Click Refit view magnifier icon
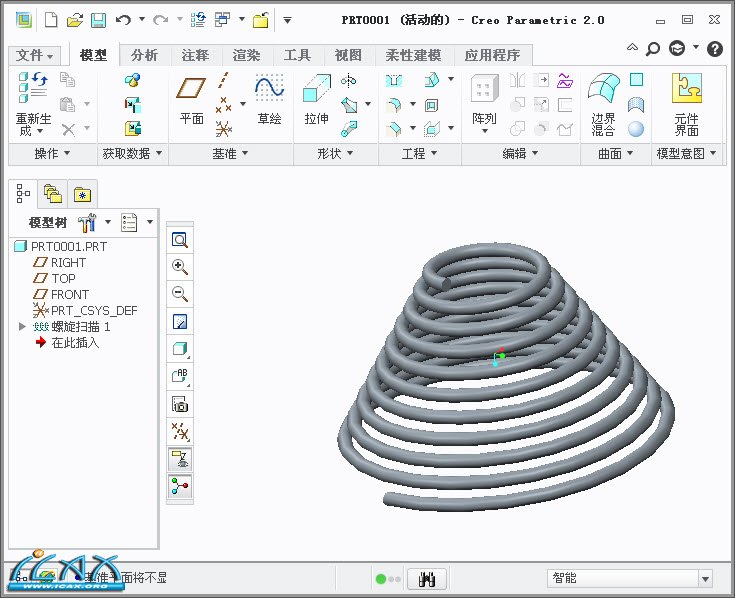735x598 pixels. [180, 239]
